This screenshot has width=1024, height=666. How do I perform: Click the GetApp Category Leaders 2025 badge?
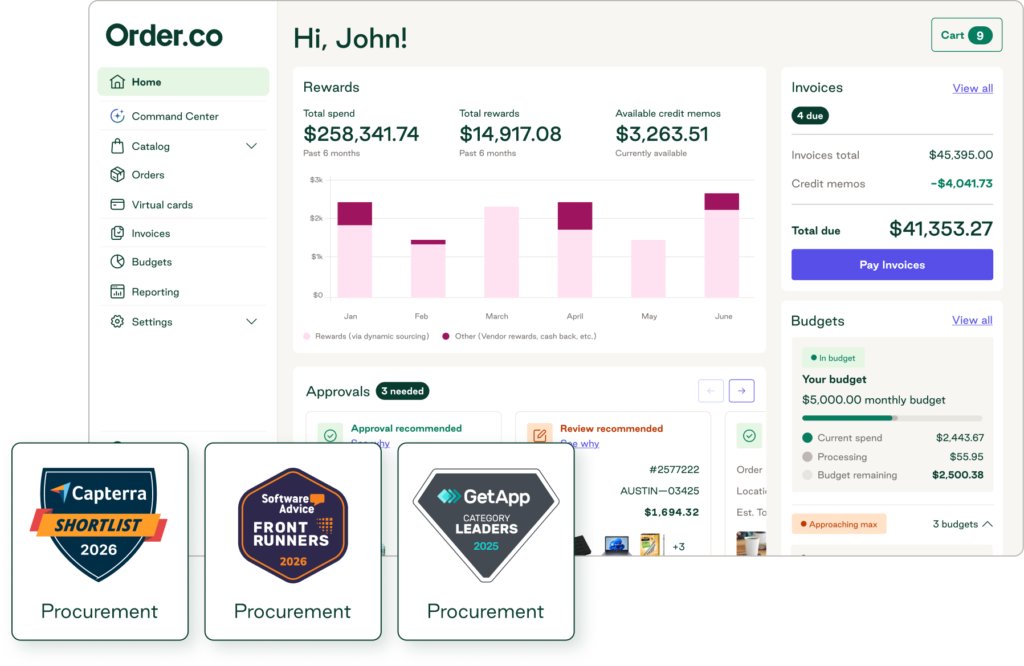tap(486, 525)
